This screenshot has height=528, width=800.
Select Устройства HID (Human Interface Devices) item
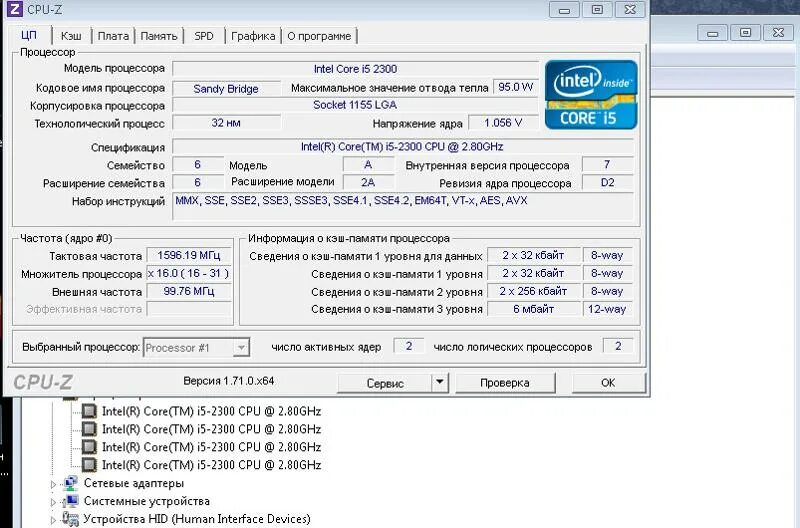tap(197, 519)
